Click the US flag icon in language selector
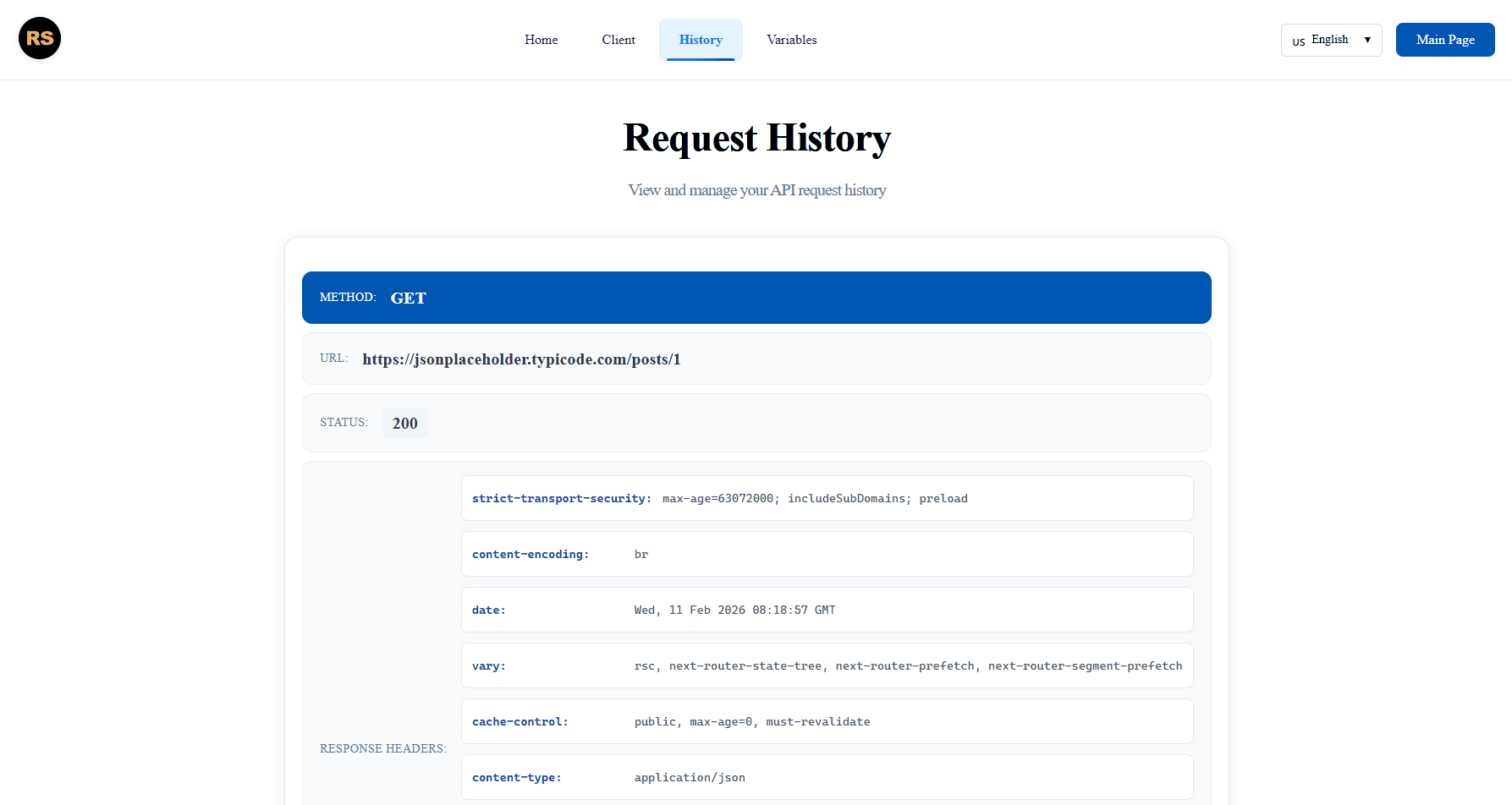Image resolution: width=1512 pixels, height=805 pixels. pyautogui.click(x=1298, y=40)
